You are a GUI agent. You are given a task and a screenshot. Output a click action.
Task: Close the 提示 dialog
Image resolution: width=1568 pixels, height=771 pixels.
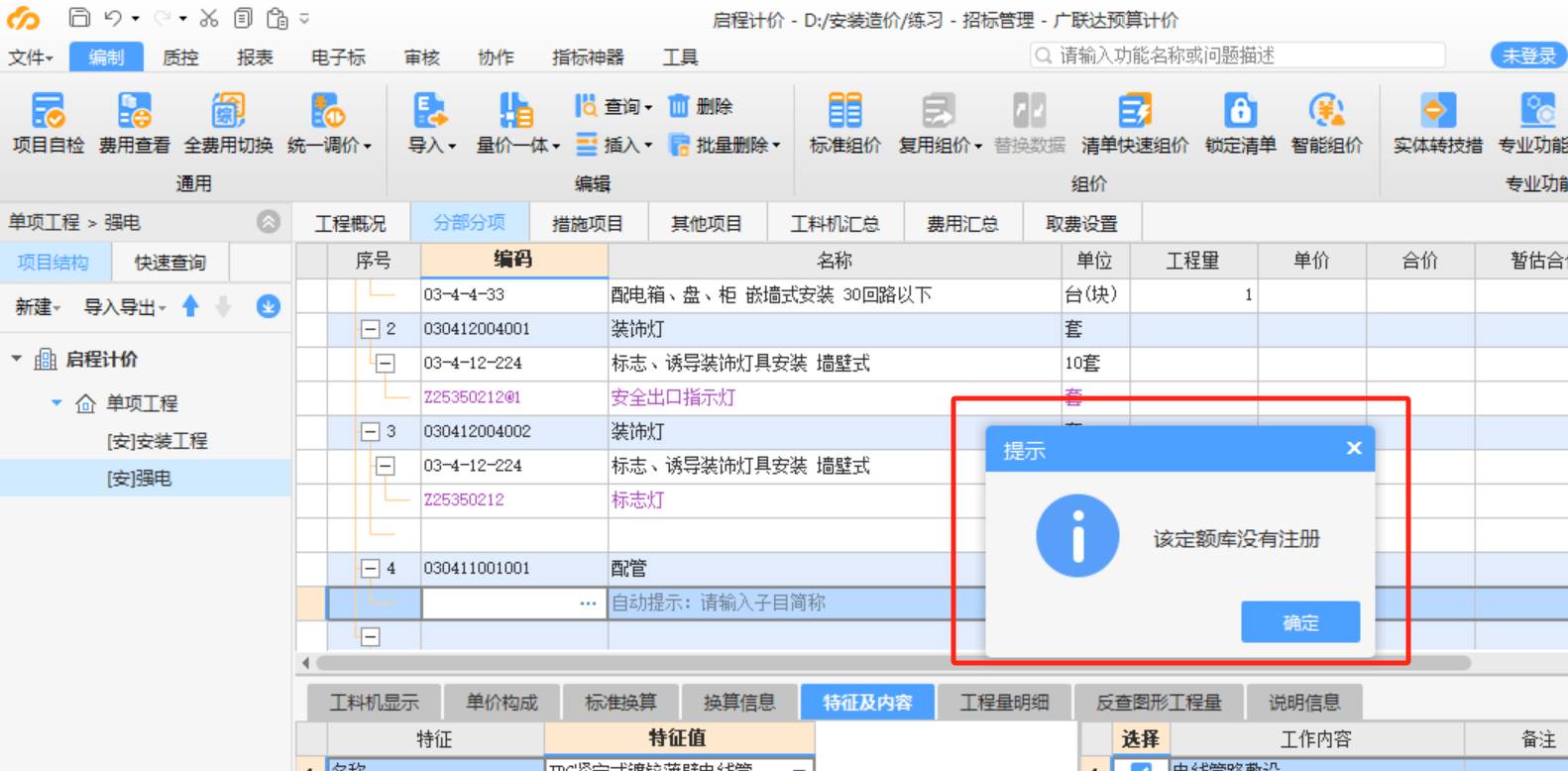(x=1354, y=449)
